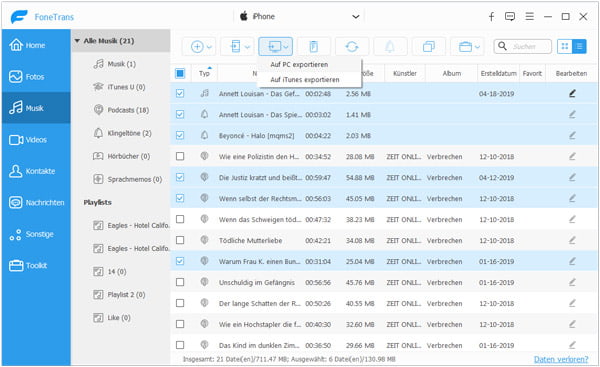This screenshot has width=600, height=367.
Task: Click the duplicate finder toolbar icon
Action: [x=429, y=47]
